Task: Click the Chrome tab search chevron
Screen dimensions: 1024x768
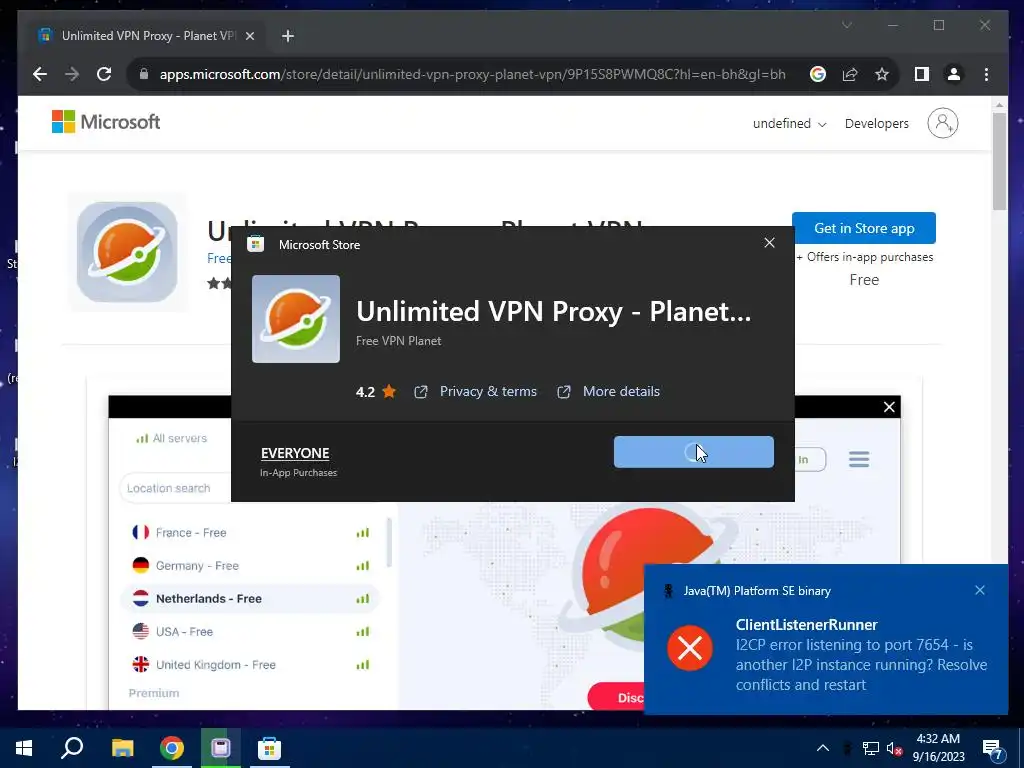Action: [x=846, y=25]
